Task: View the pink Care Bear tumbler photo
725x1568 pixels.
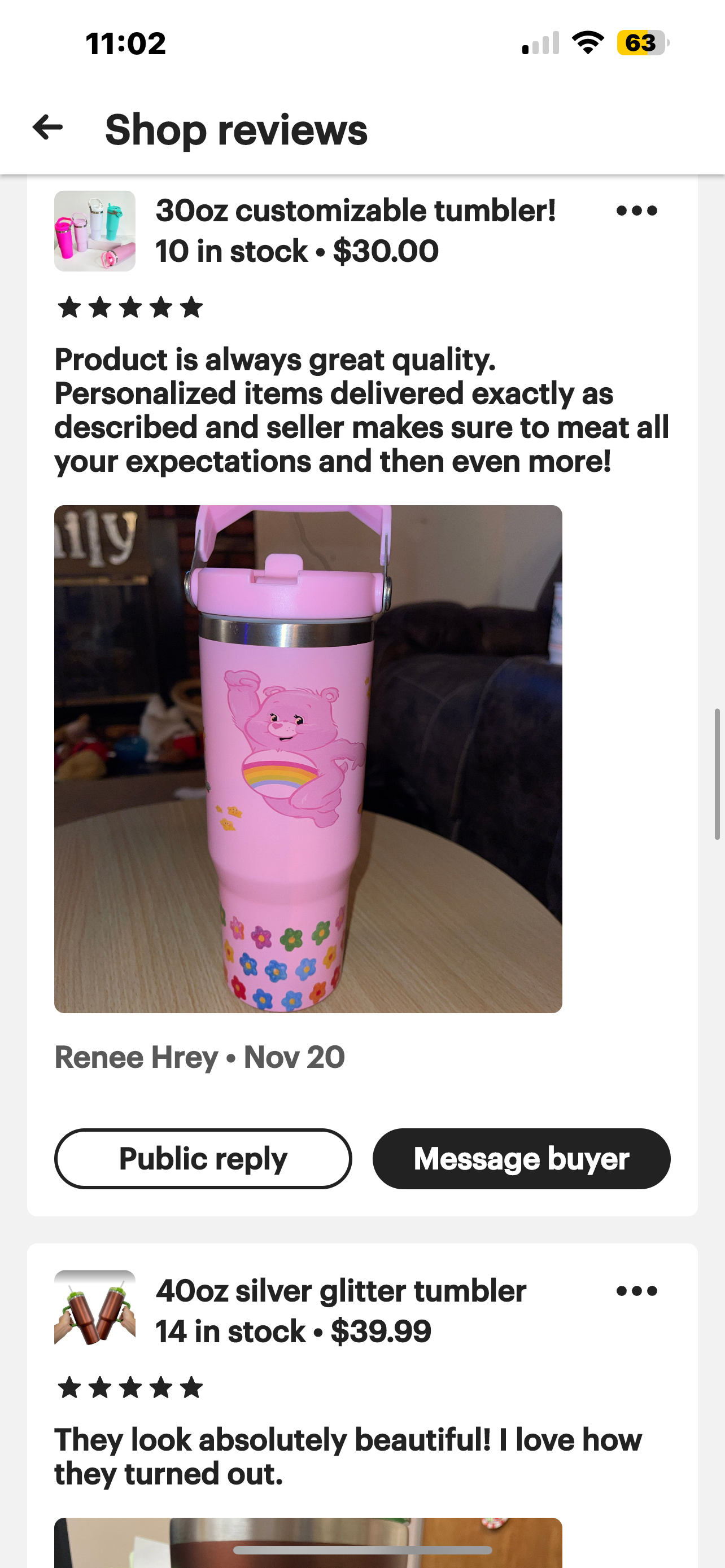Action: [308, 759]
